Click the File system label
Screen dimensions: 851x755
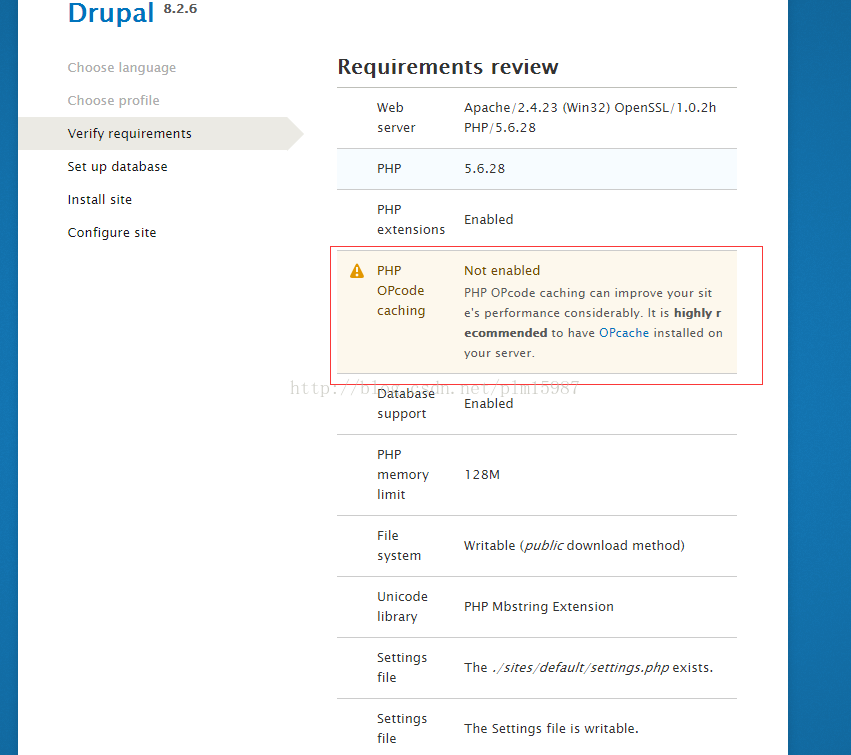(x=399, y=546)
